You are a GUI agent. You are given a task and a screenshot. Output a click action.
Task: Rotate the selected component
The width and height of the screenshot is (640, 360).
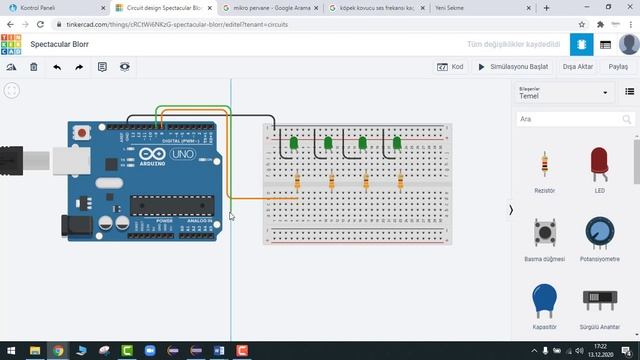tap(11, 67)
